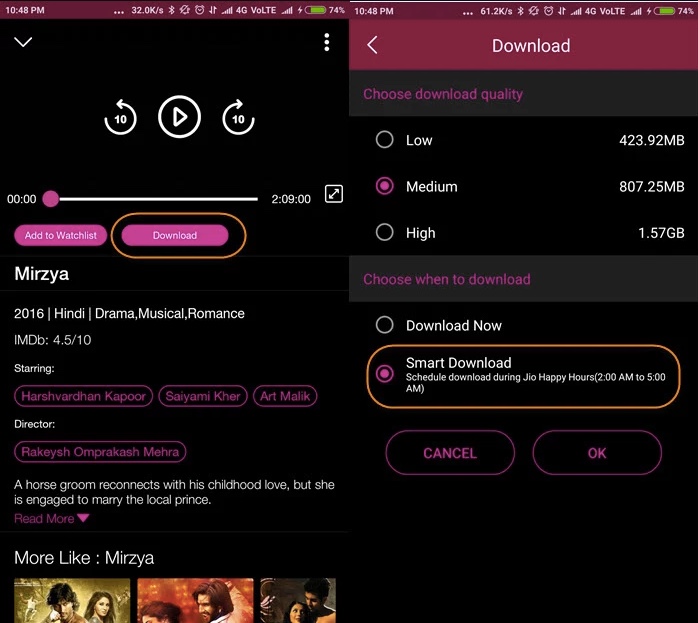Expand description with Read More
Viewport: 698px width, 623px height.
(x=52, y=518)
